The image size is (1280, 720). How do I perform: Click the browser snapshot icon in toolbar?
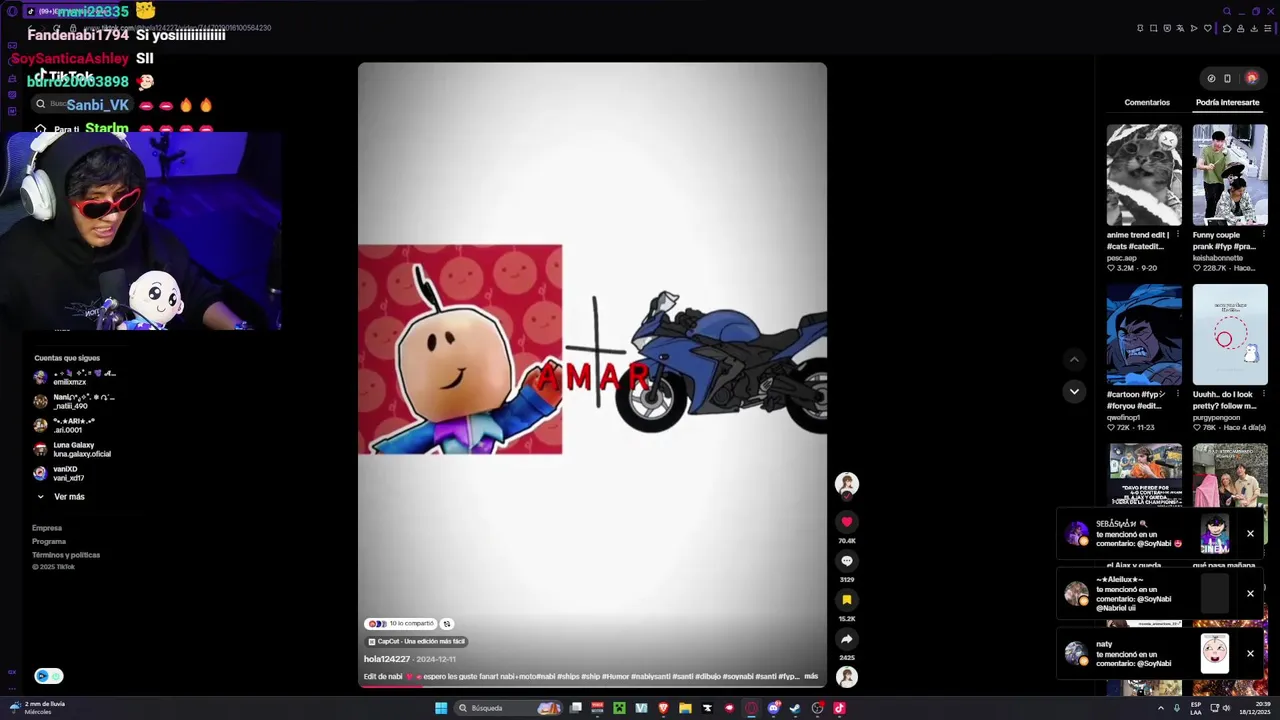(x=1153, y=28)
